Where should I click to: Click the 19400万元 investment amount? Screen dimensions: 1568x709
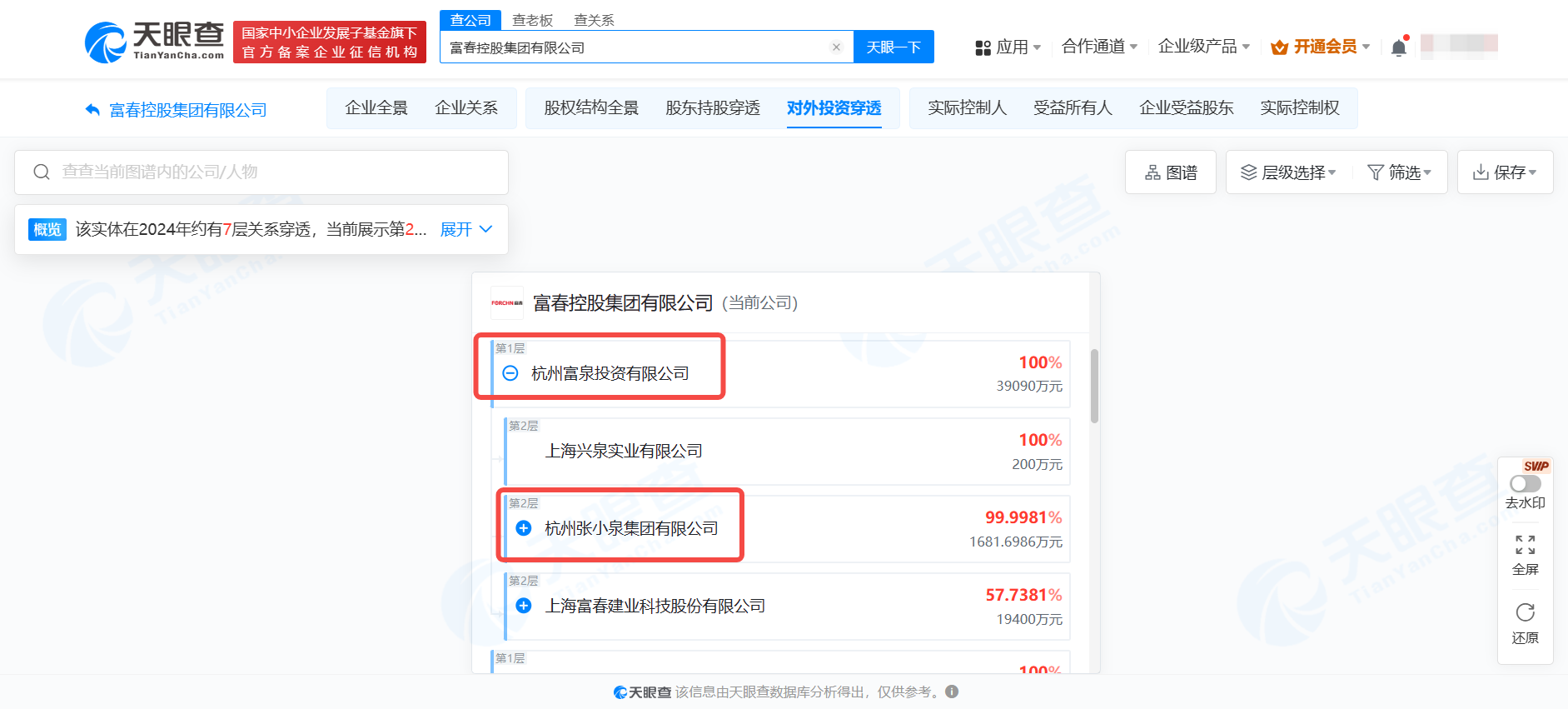1029,620
